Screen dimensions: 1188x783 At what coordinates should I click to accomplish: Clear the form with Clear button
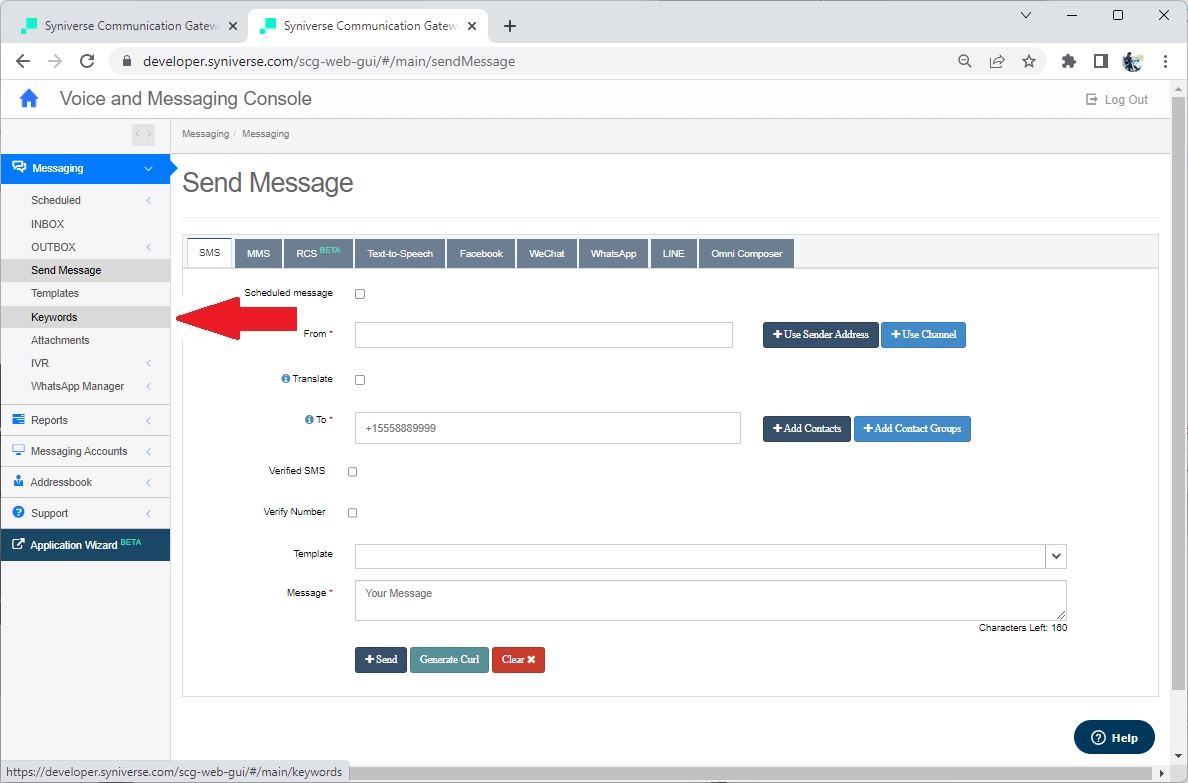(518, 660)
